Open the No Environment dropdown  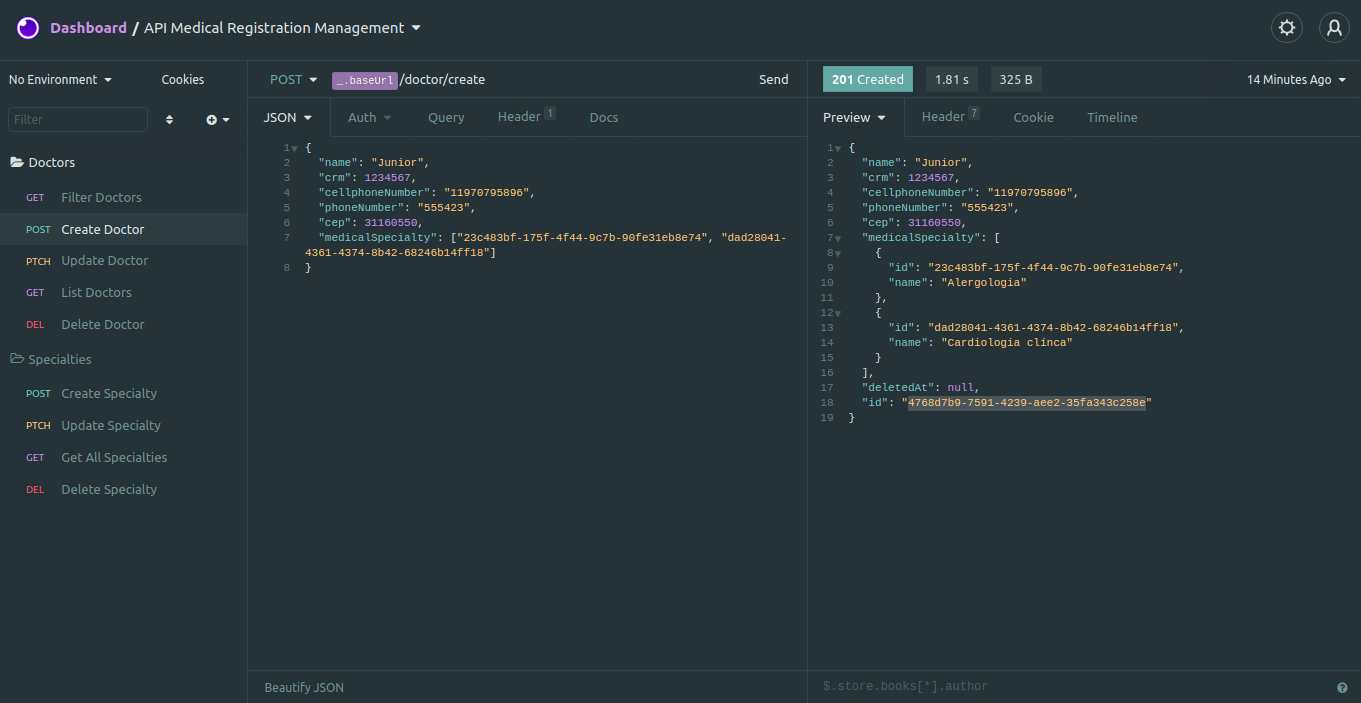(x=60, y=80)
